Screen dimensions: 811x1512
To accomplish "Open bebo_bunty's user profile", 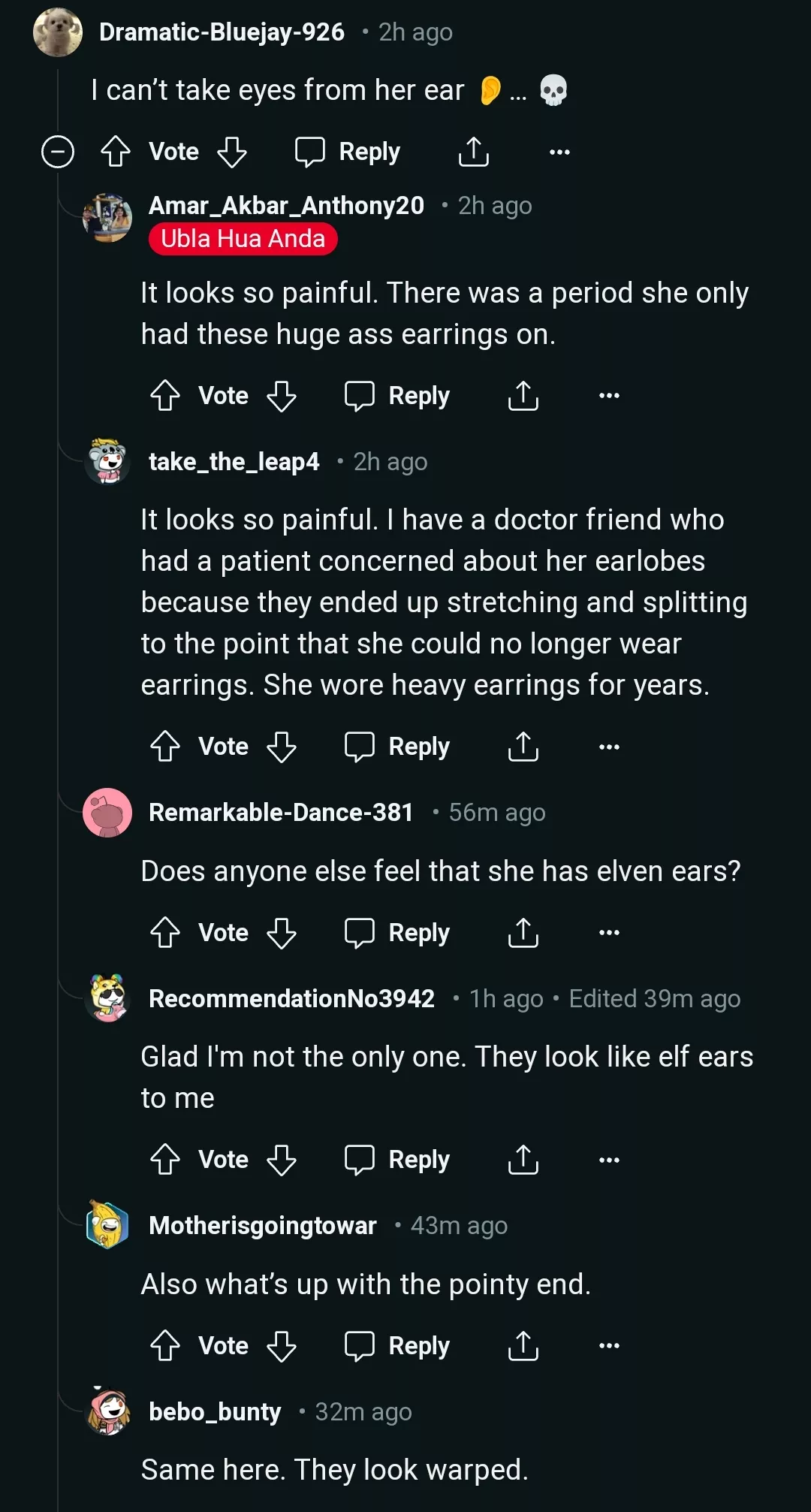I will (215, 1412).
